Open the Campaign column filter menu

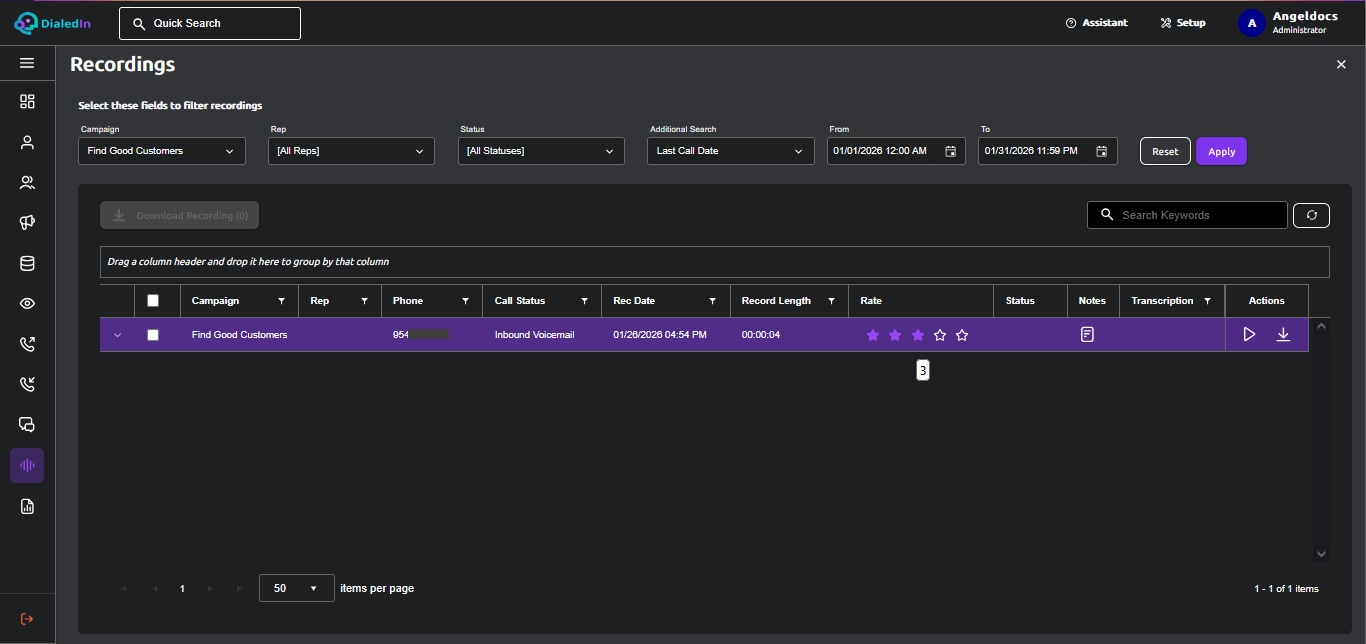[x=281, y=301]
